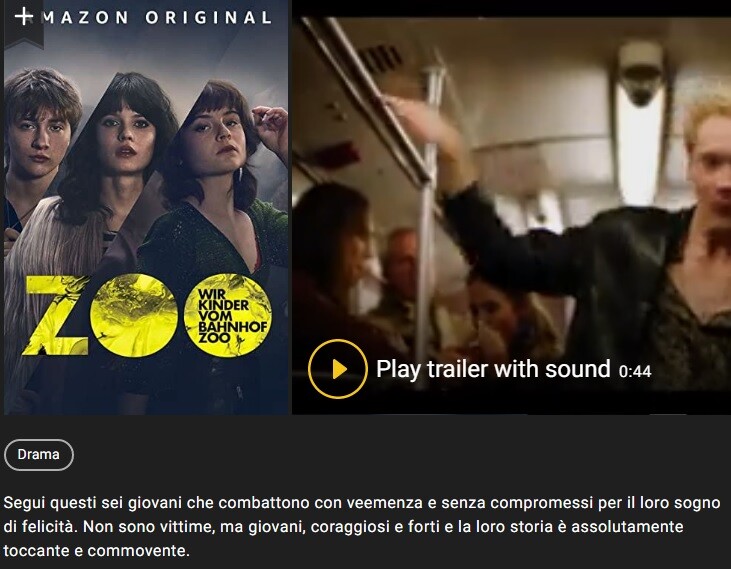This screenshot has width=731, height=569.
Task: Add title to watchlist with plus icon
Action: (x=23, y=17)
